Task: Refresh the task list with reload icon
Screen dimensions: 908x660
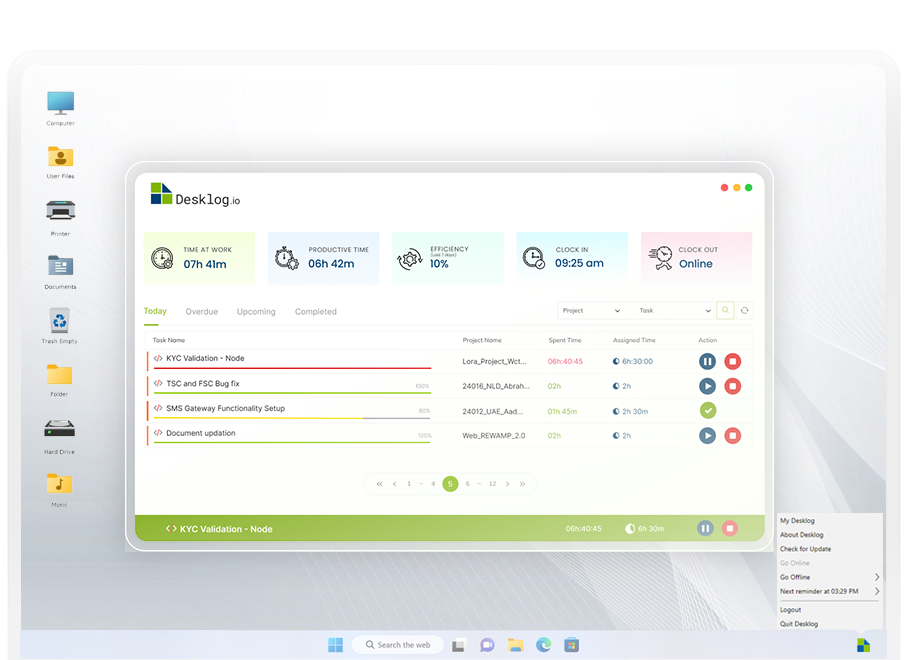Action: [744, 311]
